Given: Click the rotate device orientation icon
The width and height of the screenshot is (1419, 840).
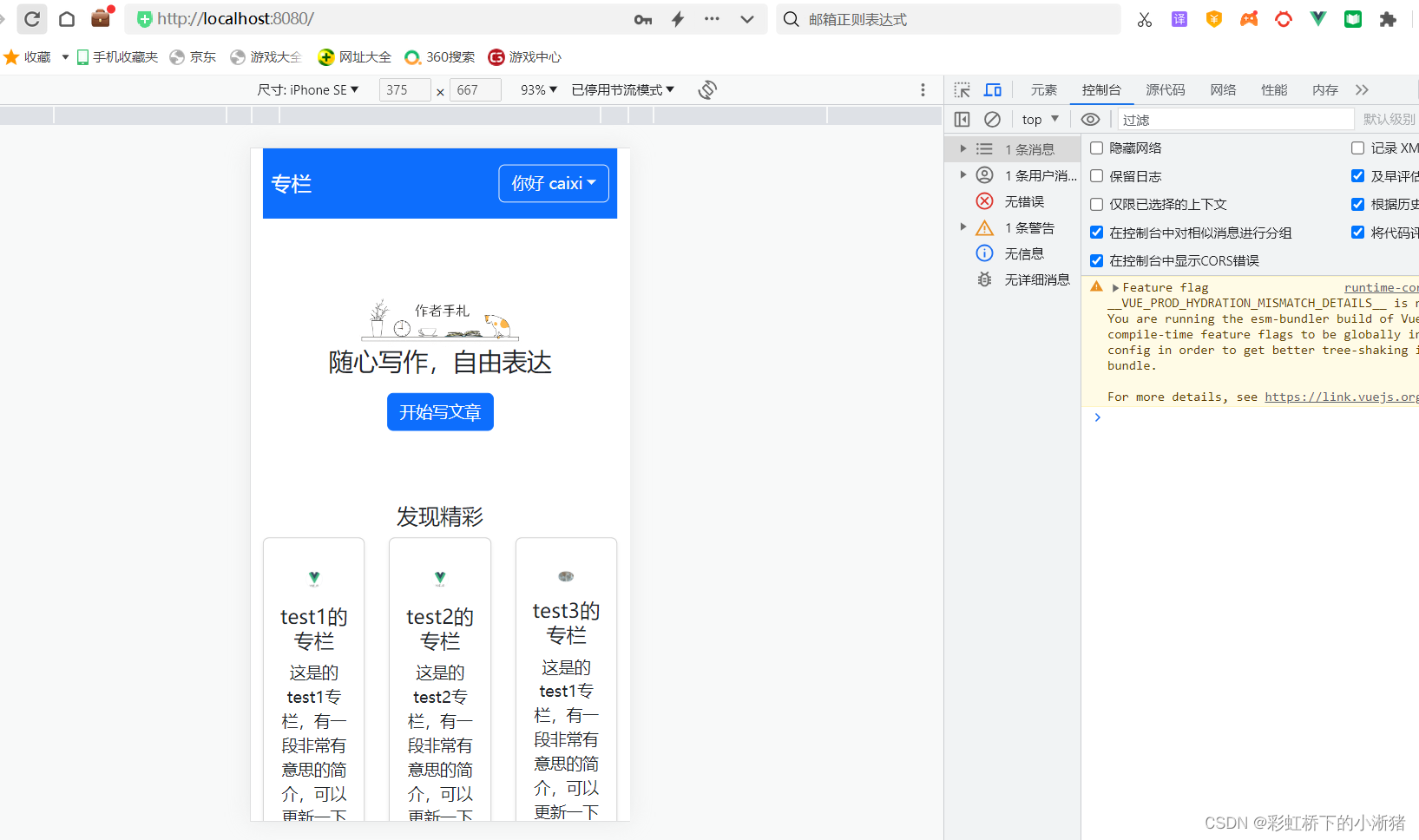Looking at the screenshot, I should (706, 89).
